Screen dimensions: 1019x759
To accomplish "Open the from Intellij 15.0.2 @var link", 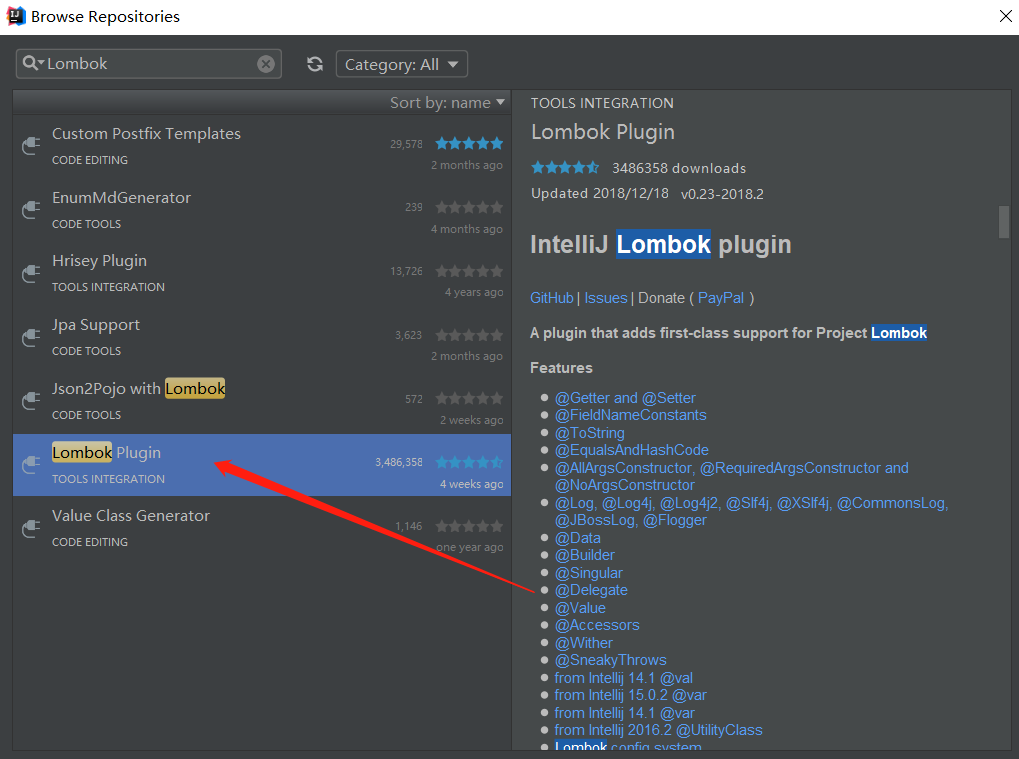I will click(x=630, y=695).
